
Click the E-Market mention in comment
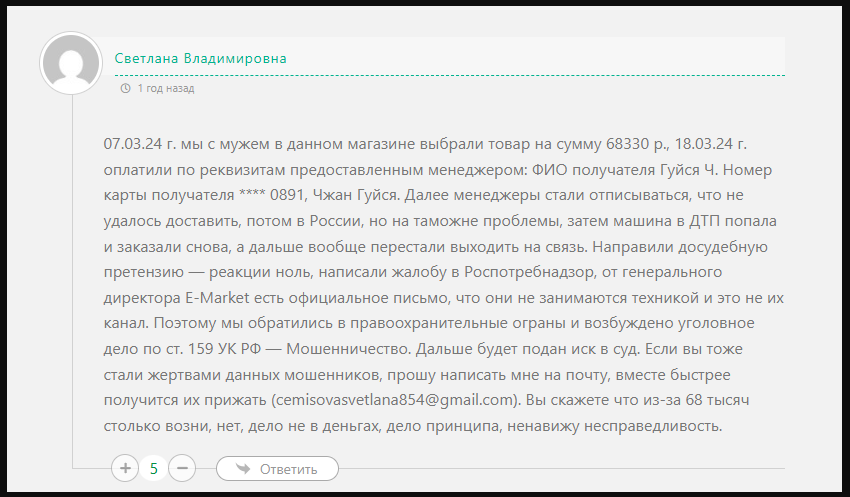coord(221,297)
